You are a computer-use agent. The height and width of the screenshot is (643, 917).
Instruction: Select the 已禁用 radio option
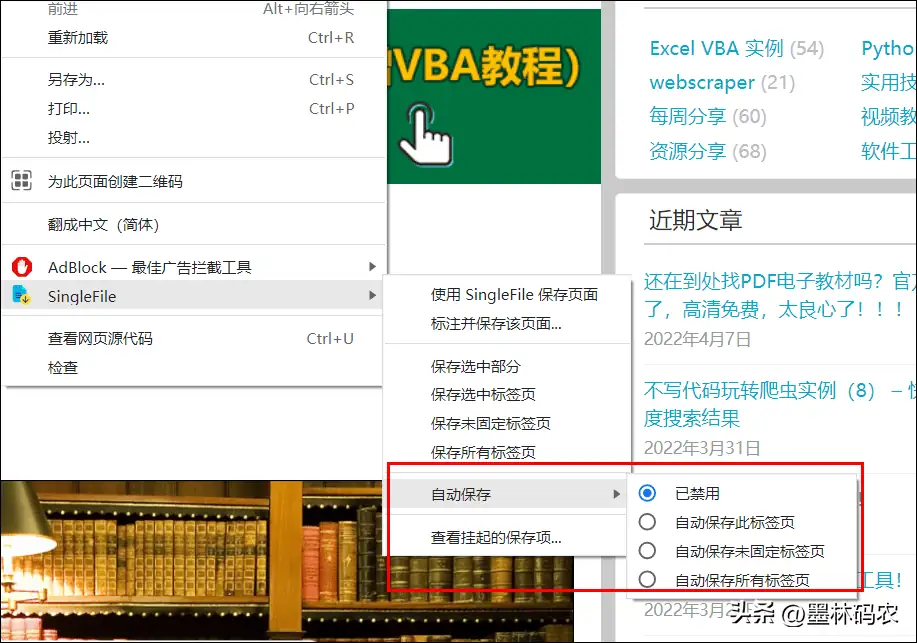(x=649, y=492)
